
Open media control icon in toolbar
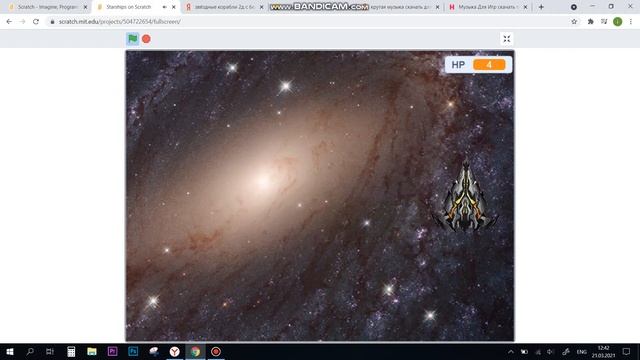(x=604, y=22)
